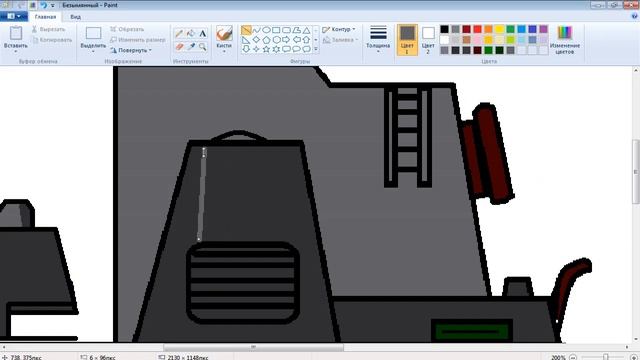Select the Fill with color bucket tool
Screen dimensions: 640x360
click(191, 34)
